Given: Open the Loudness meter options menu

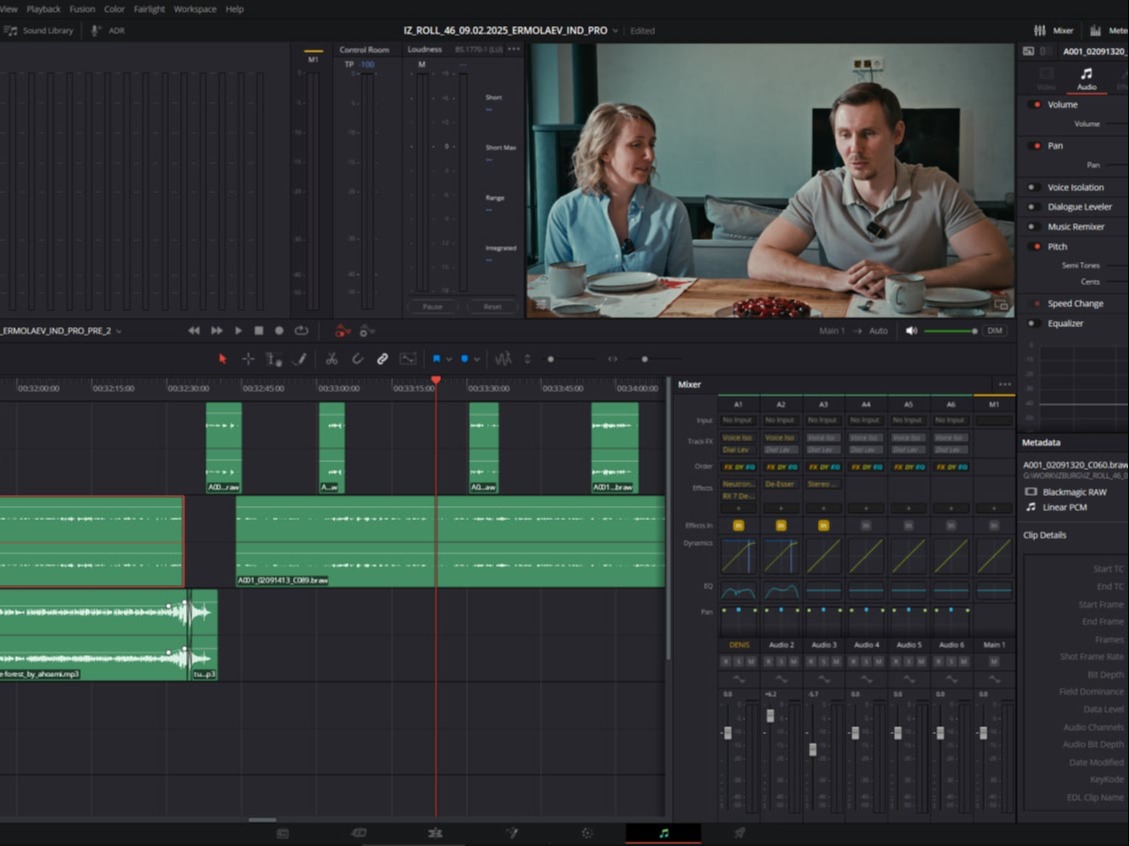Looking at the screenshot, I should pyautogui.click(x=513, y=50).
